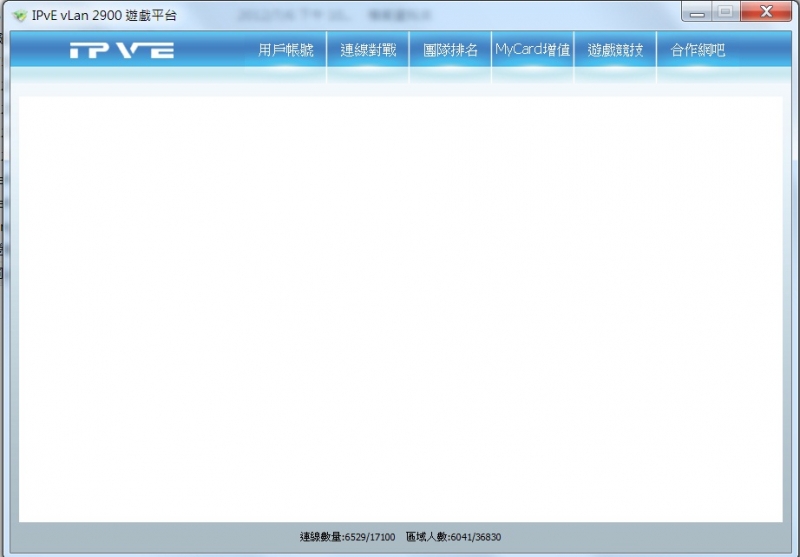Click the 區域人數:6041/36830 status text
Screen dimensions: 800x557
point(454,537)
